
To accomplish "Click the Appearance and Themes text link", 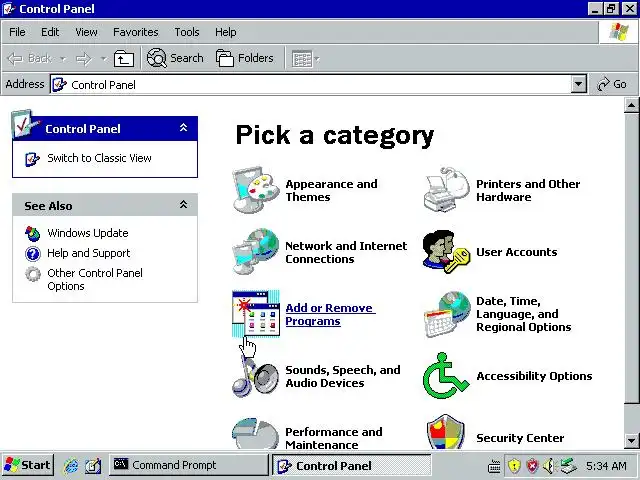I will pyautogui.click(x=331, y=190).
